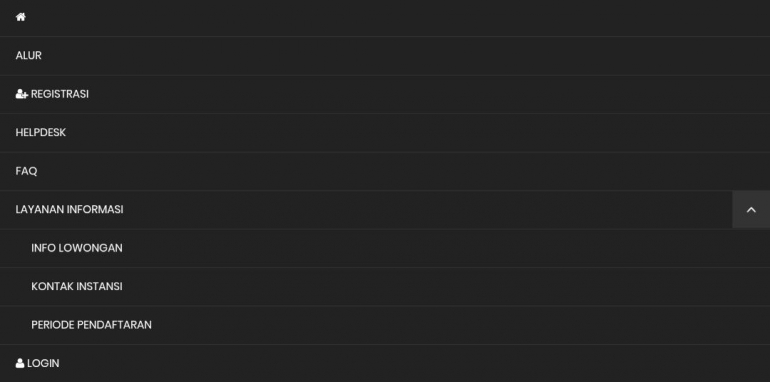Click the LAYANAN INFORMASI label
This screenshot has height=382, width=770.
pyautogui.click(x=69, y=210)
